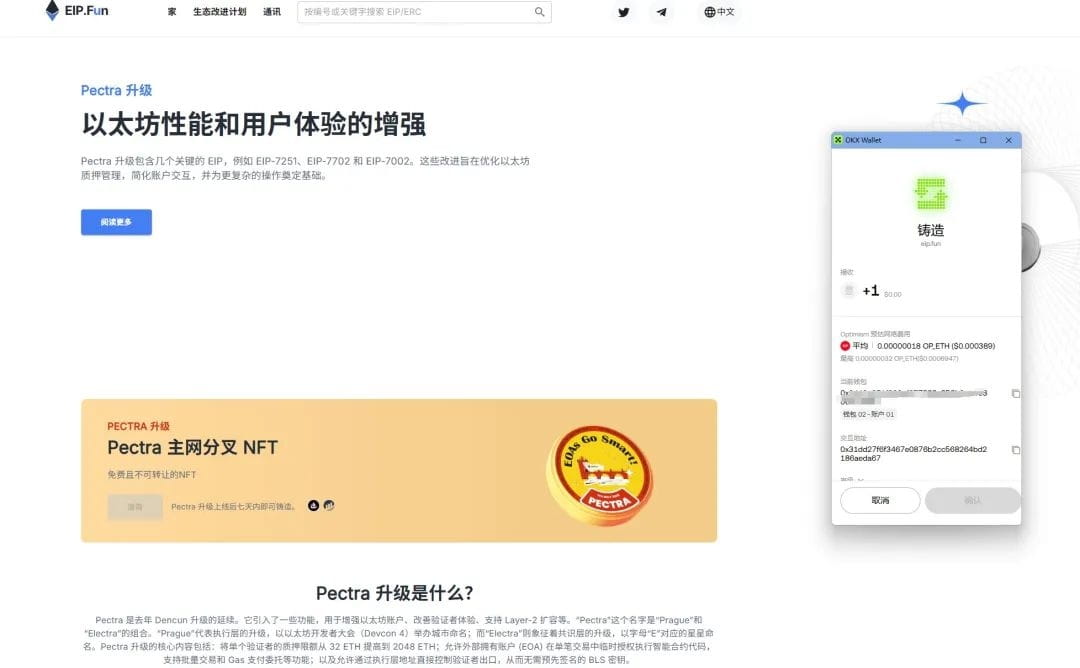Click the Pectra 升级是什么? heading

tap(395, 593)
